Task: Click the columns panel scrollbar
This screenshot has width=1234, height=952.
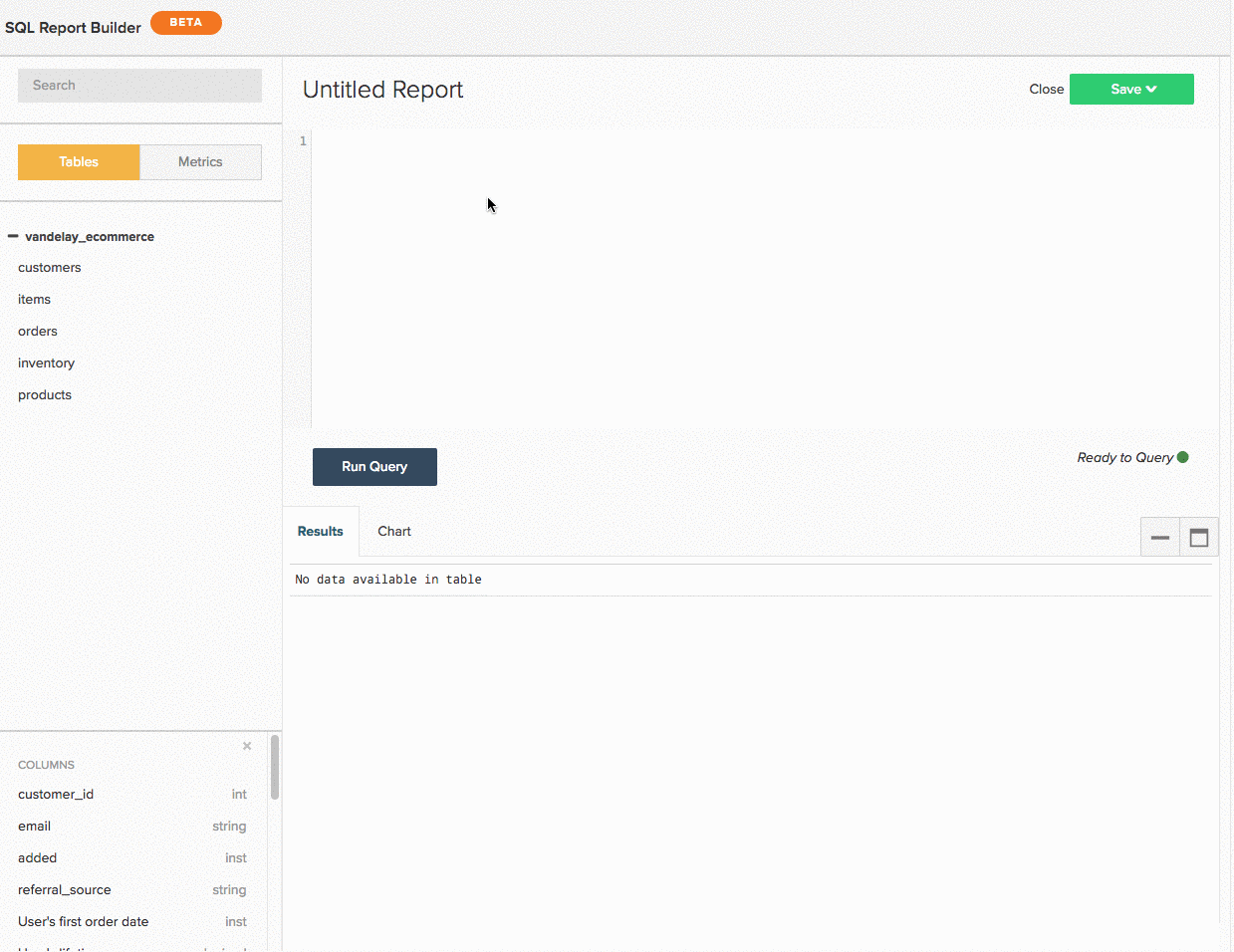Action: click(275, 767)
